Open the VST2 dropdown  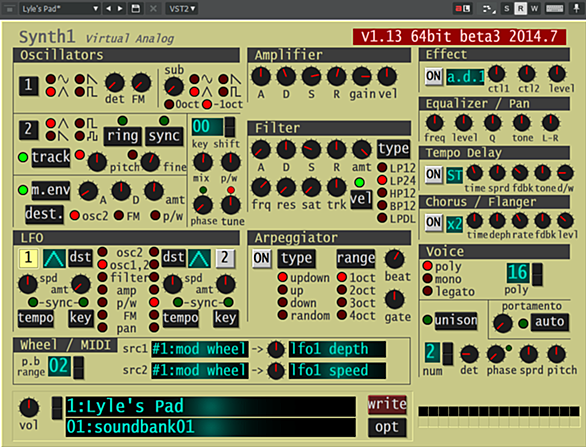(182, 9)
